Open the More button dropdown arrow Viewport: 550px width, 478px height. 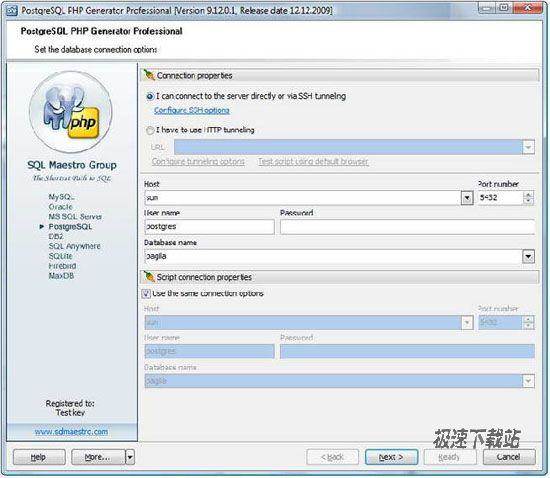(130, 457)
